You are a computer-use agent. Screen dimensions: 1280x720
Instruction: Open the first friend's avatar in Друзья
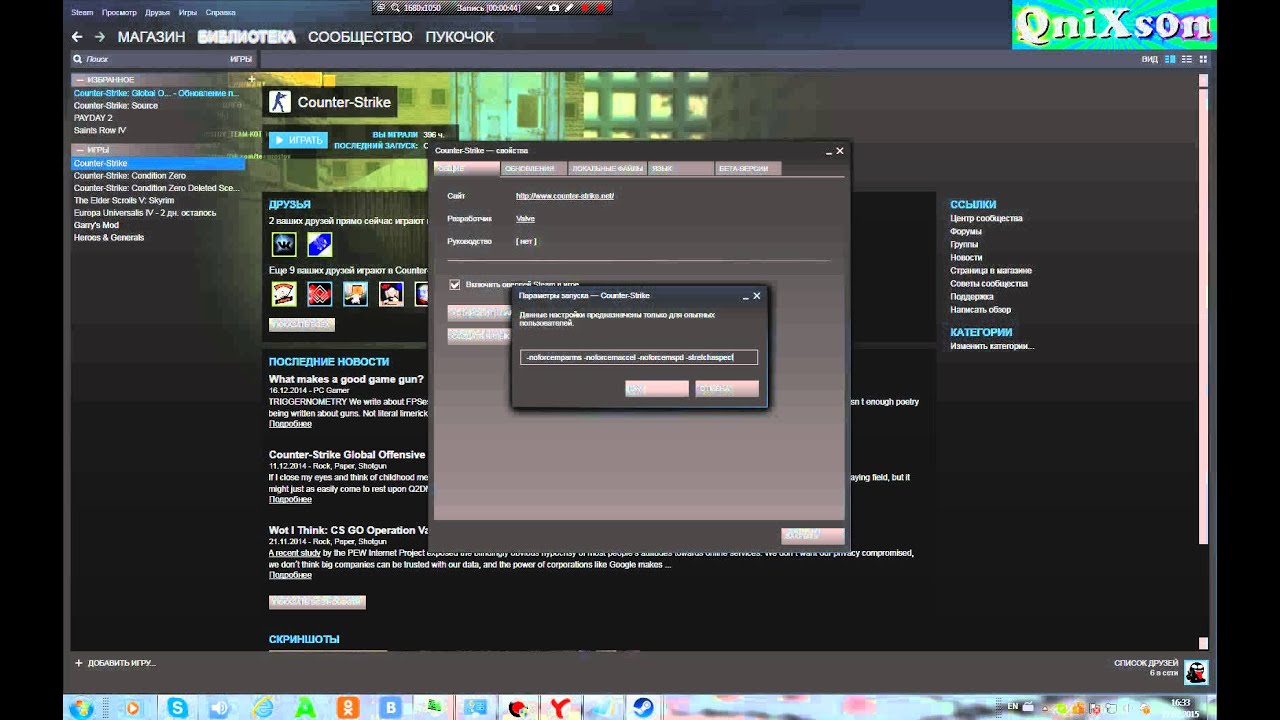tap(284, 244)
